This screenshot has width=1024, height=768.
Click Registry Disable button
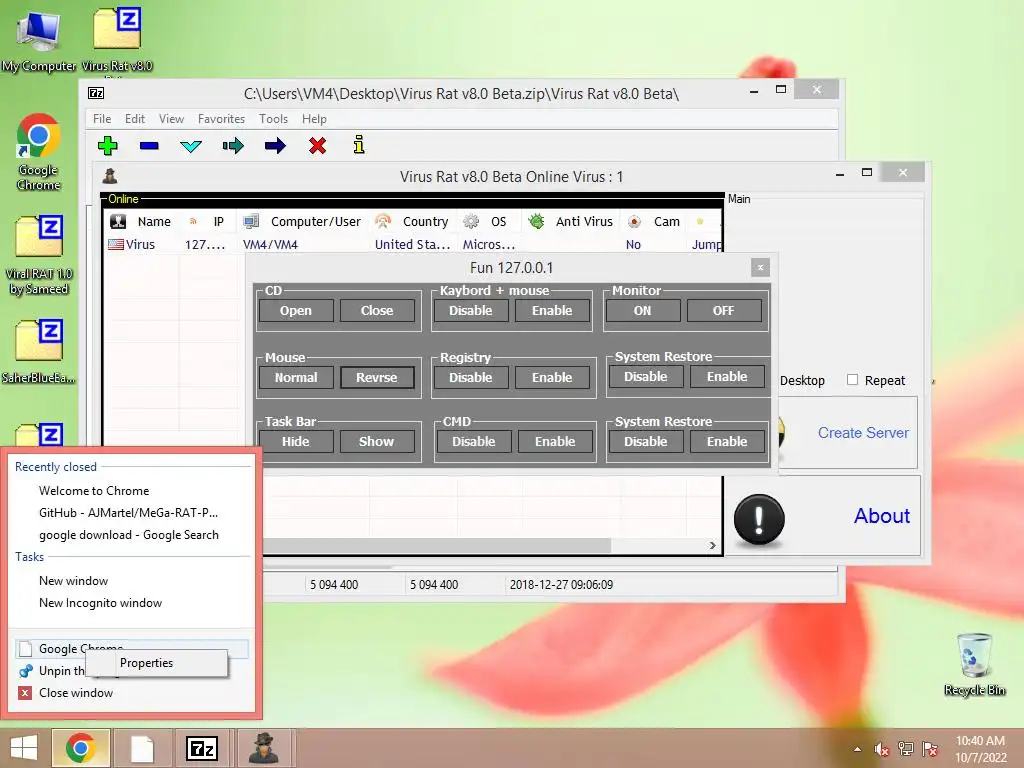pyautogui.click(x=470, y=377)
